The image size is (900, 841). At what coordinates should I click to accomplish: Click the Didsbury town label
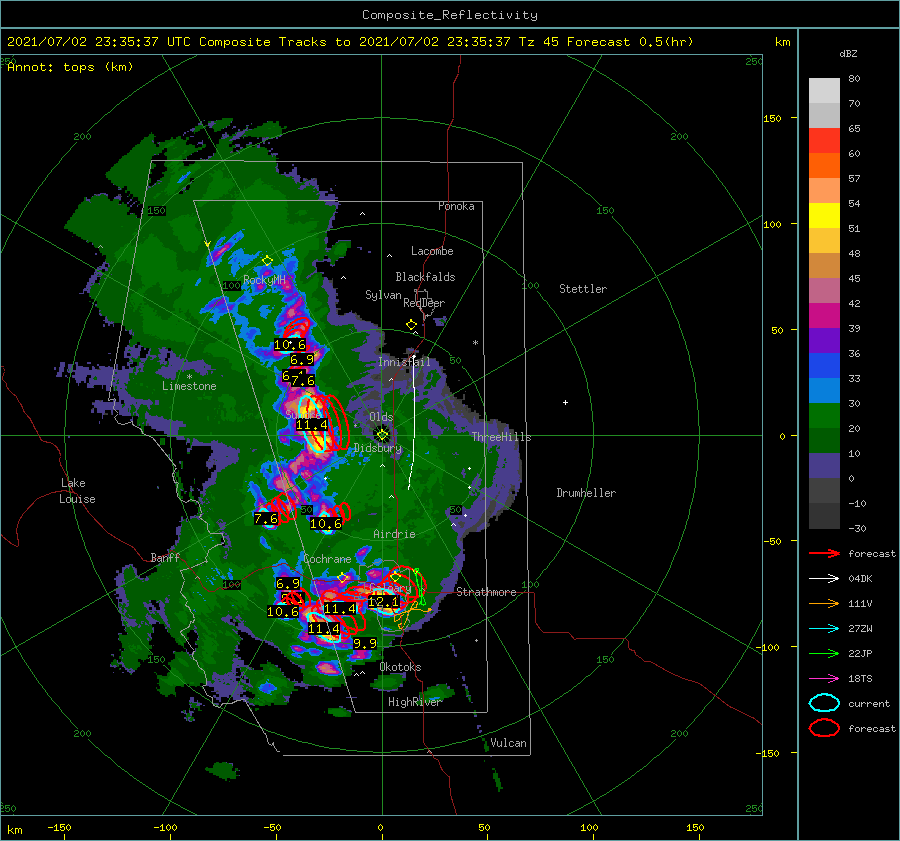click(x=378, y=448)
